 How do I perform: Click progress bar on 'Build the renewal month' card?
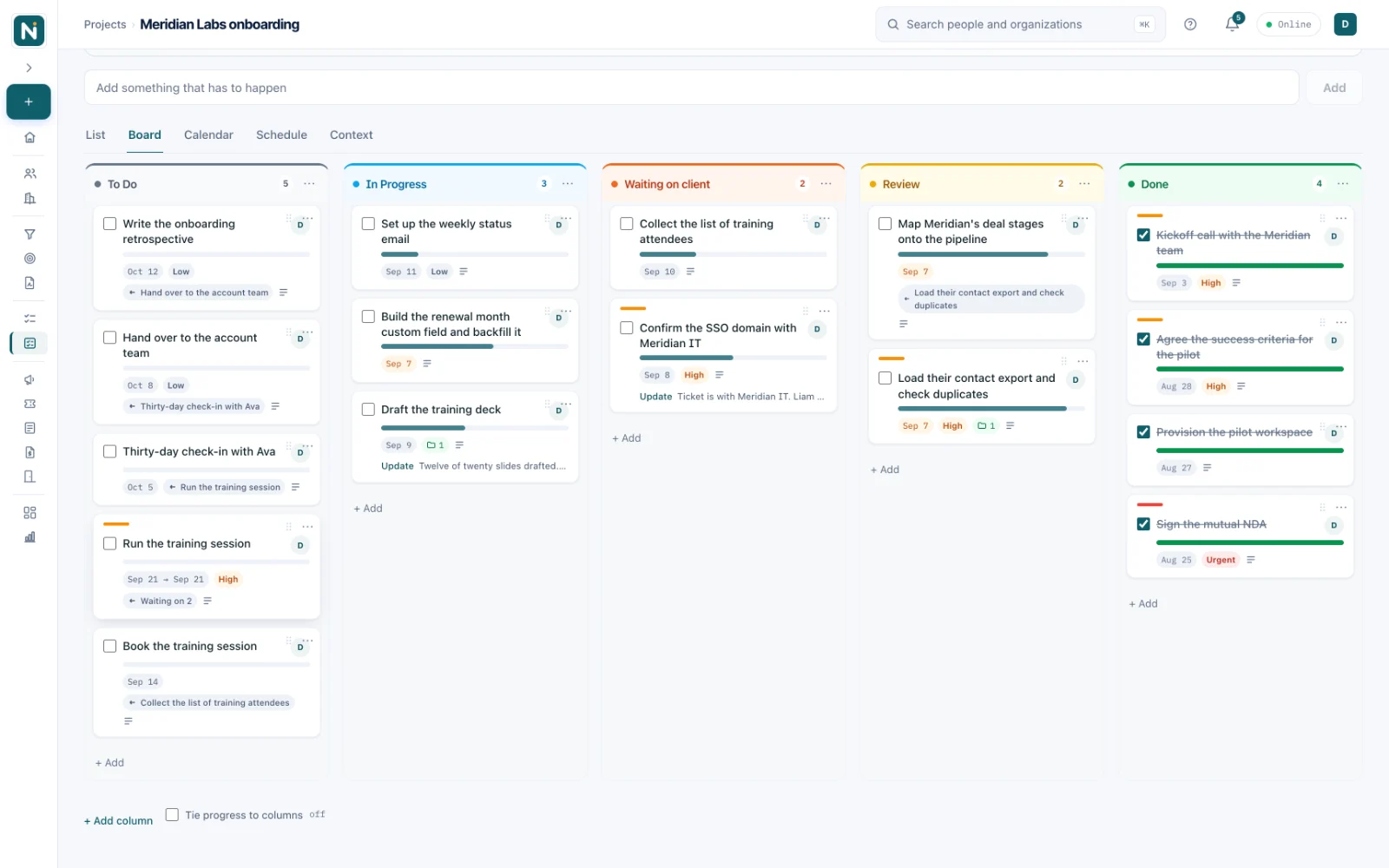pyautogui.click(x=475, y=346)
